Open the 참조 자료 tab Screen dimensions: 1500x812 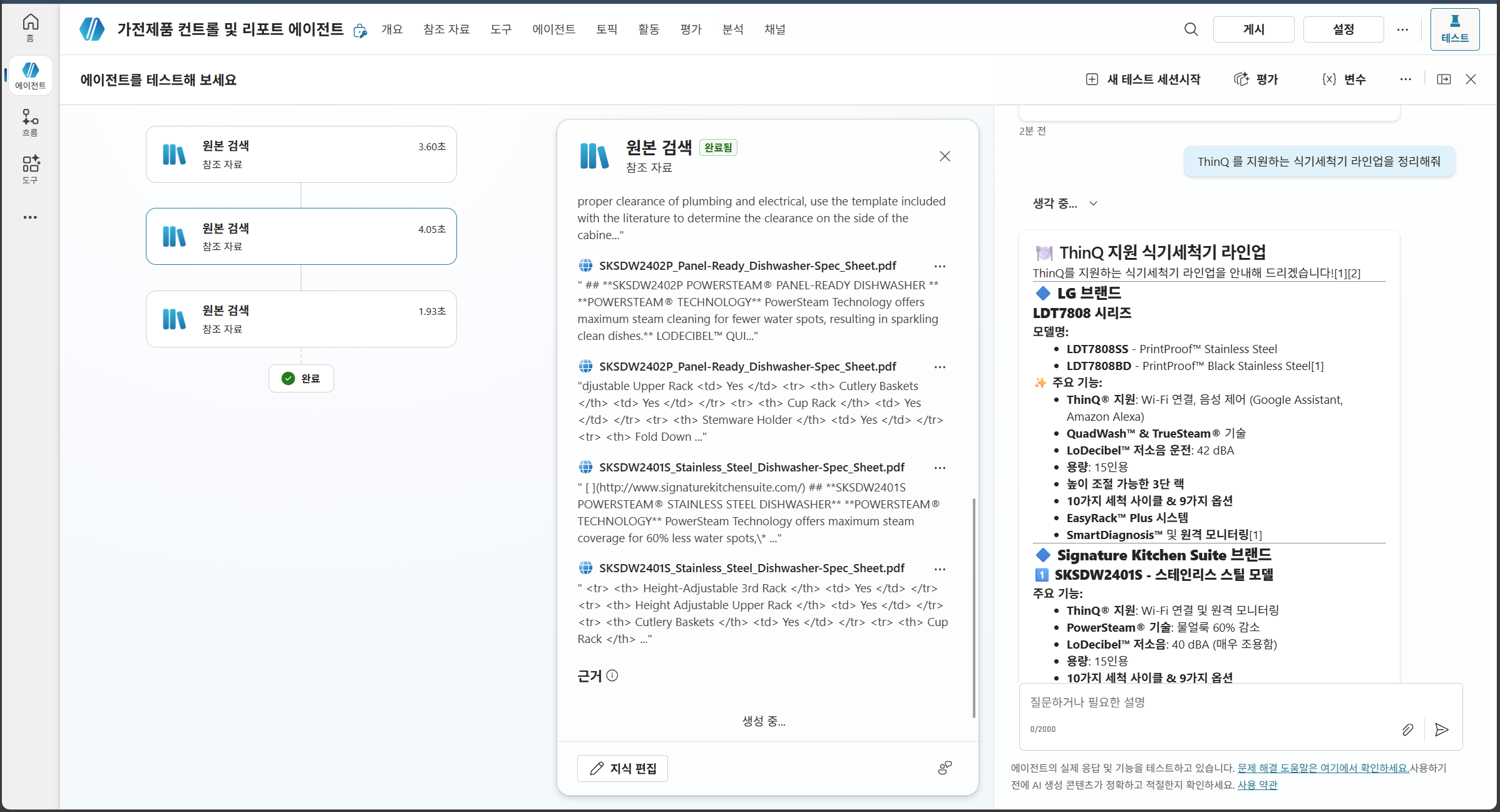click(x=446, y=29)
